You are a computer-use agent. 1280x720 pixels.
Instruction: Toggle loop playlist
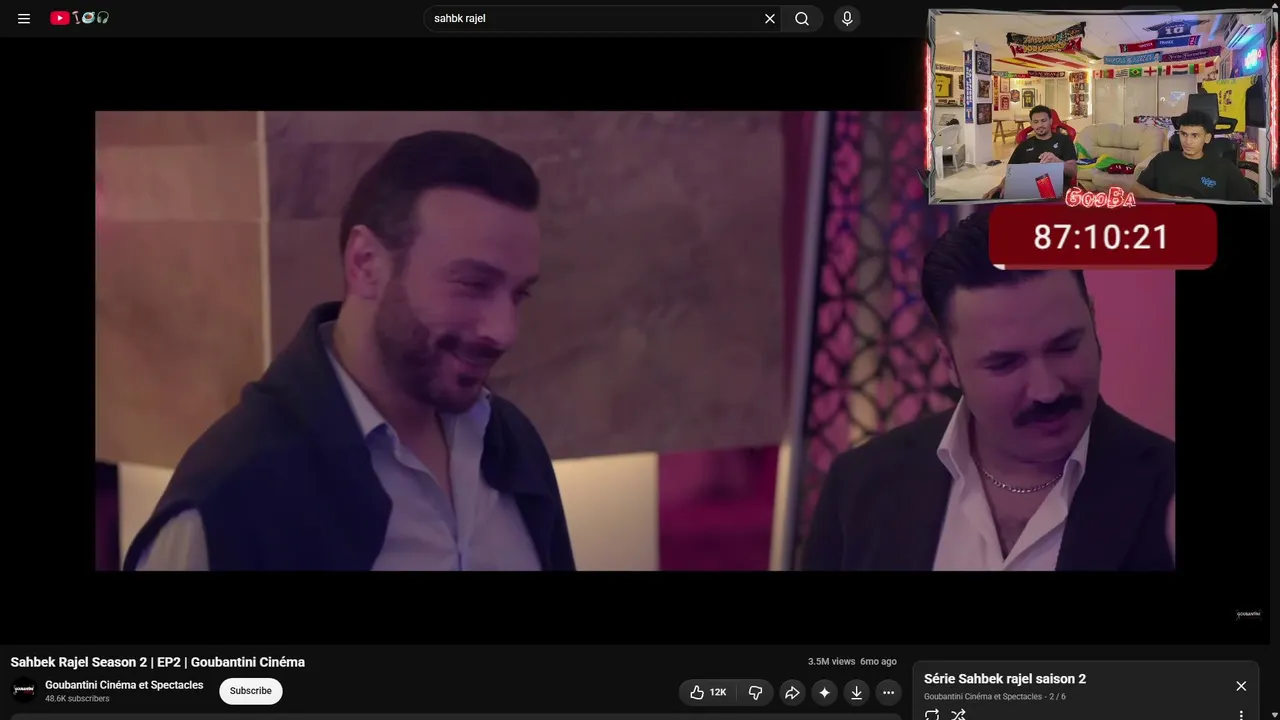[932, 715]
